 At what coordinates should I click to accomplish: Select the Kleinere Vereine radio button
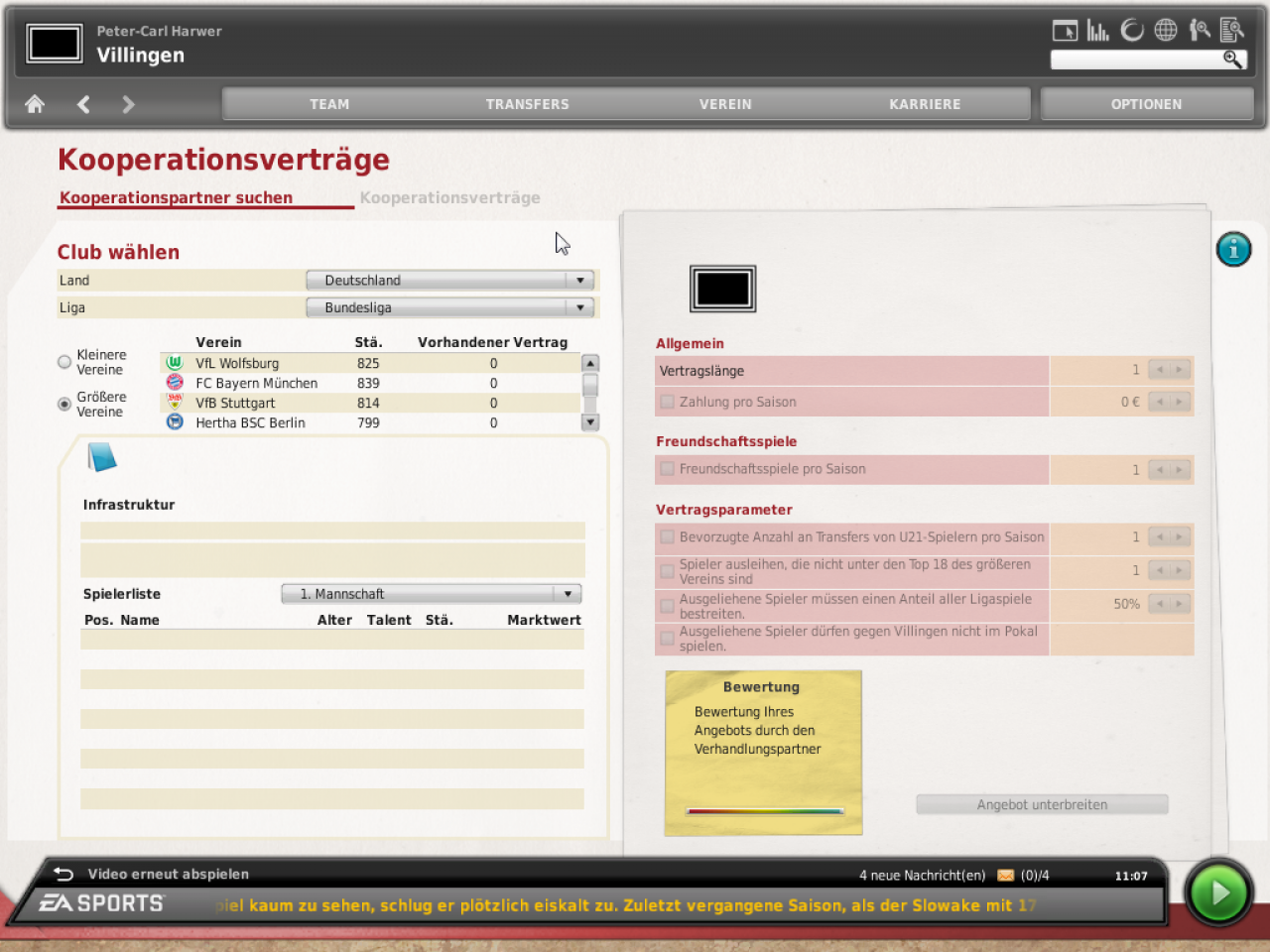[64, 362]
